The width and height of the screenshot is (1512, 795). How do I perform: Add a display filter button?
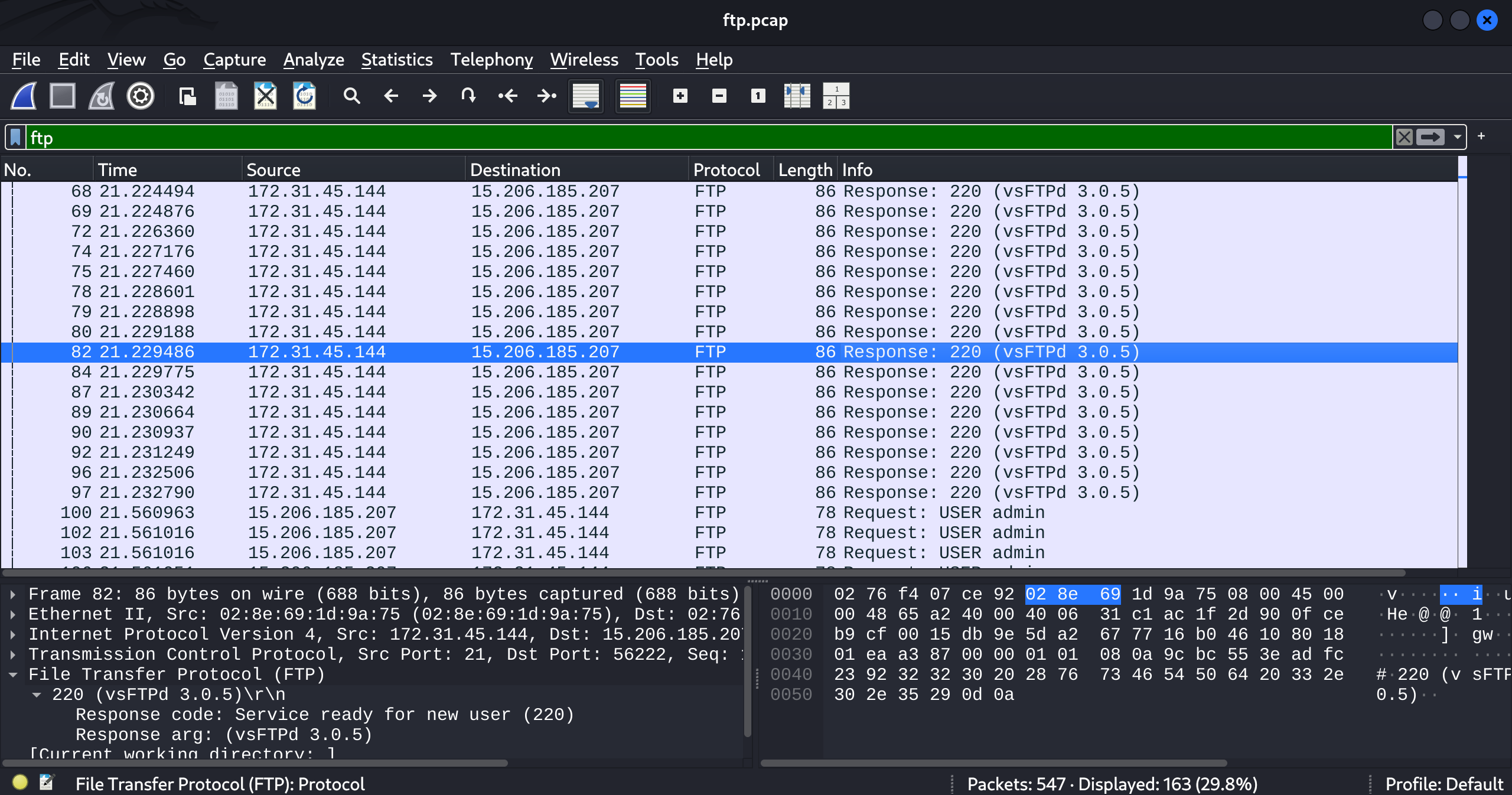pyautogui.click(x=1481, y=136)
